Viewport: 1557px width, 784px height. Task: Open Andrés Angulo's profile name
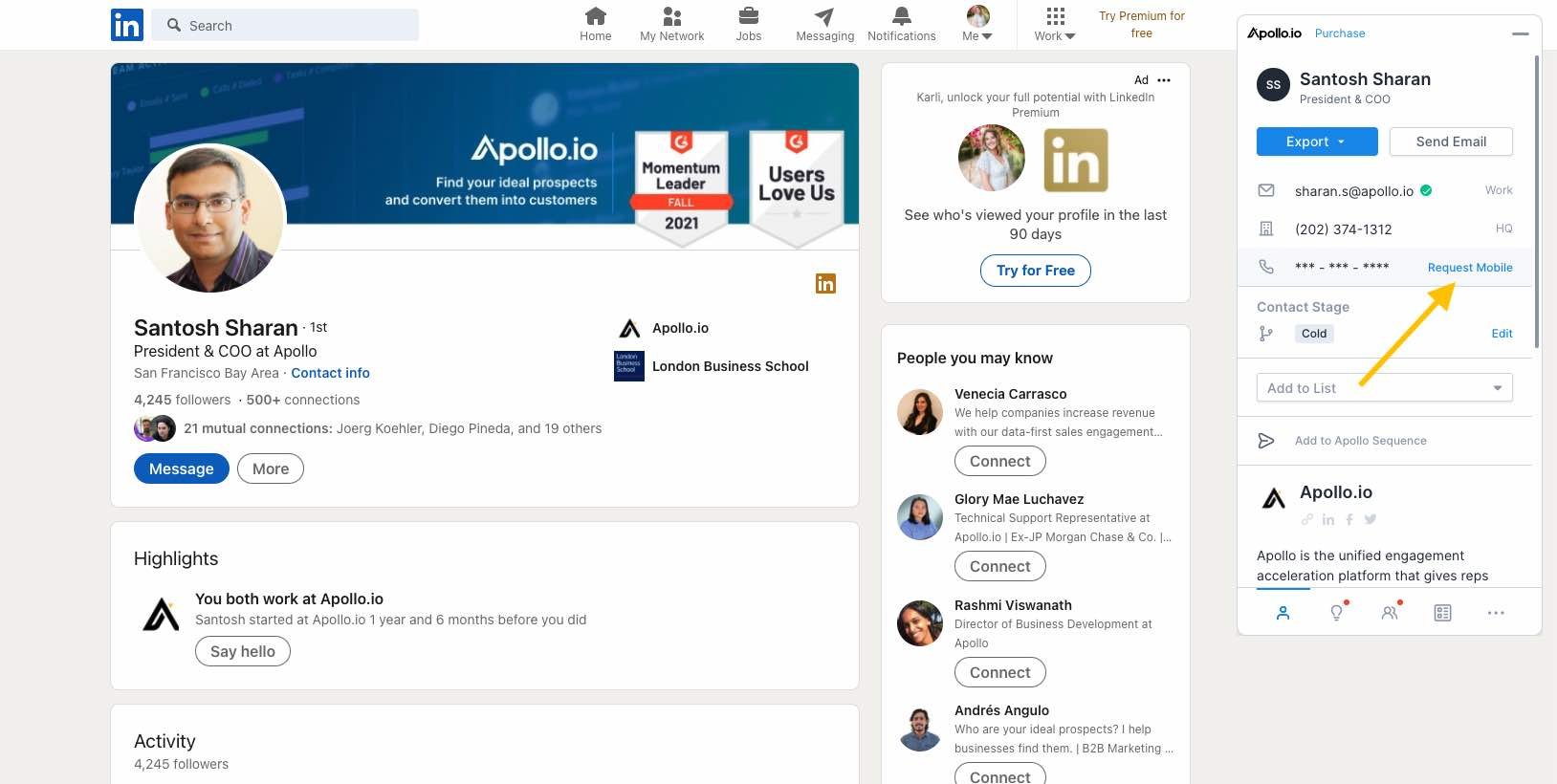(1001, 710)
